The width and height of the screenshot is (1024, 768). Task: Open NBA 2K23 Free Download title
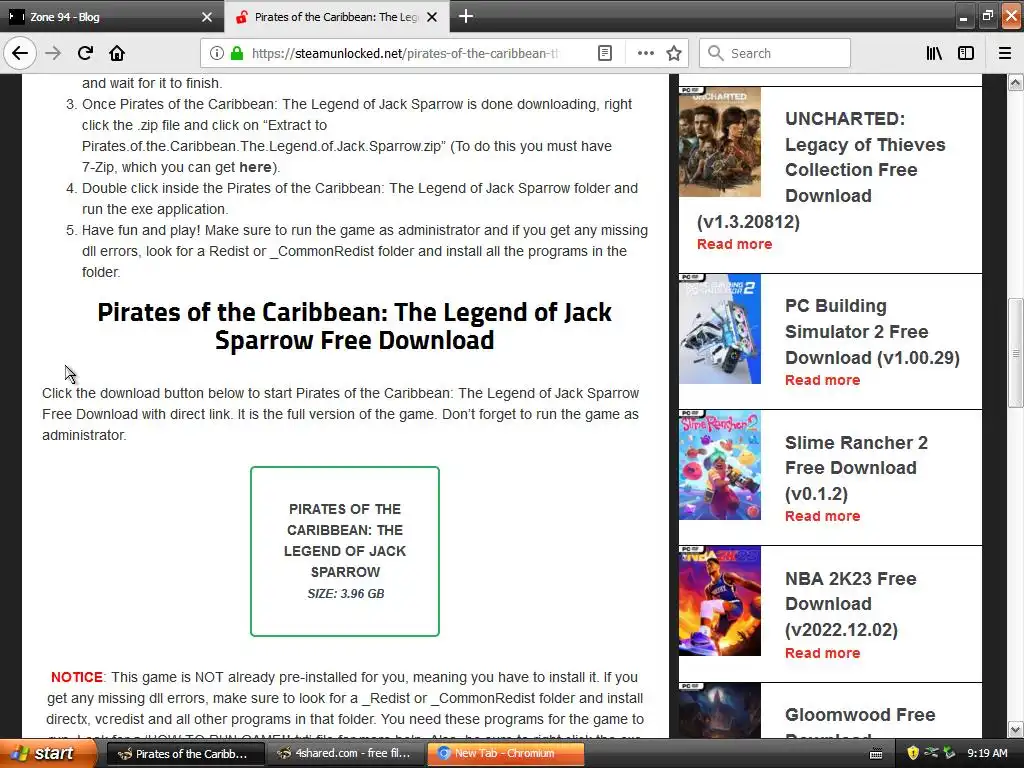tap(850, 604)
